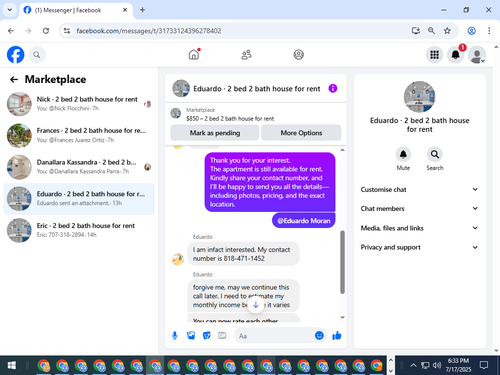Click the chat scrollbar down arrow
Image resolution: width=500 pixels, height=375 pixels.
[x=342, y=317]
